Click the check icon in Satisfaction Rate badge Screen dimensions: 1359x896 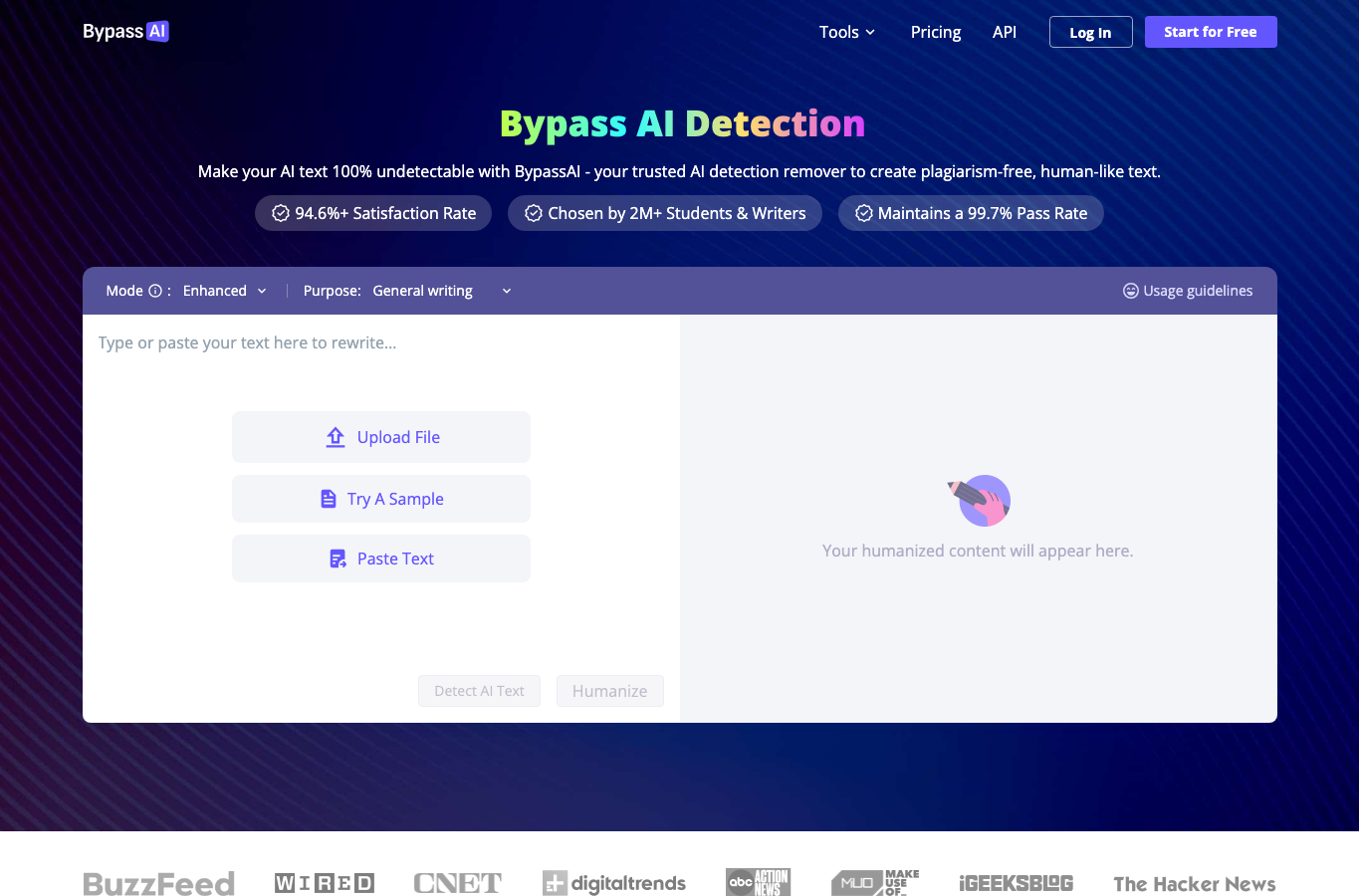point(281,213)
